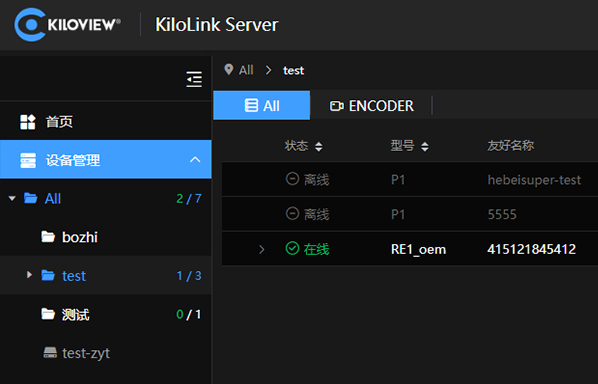Click the 在线 online status text
The image size is (598, 384).
pyautogui.click(x=317, y=249)
